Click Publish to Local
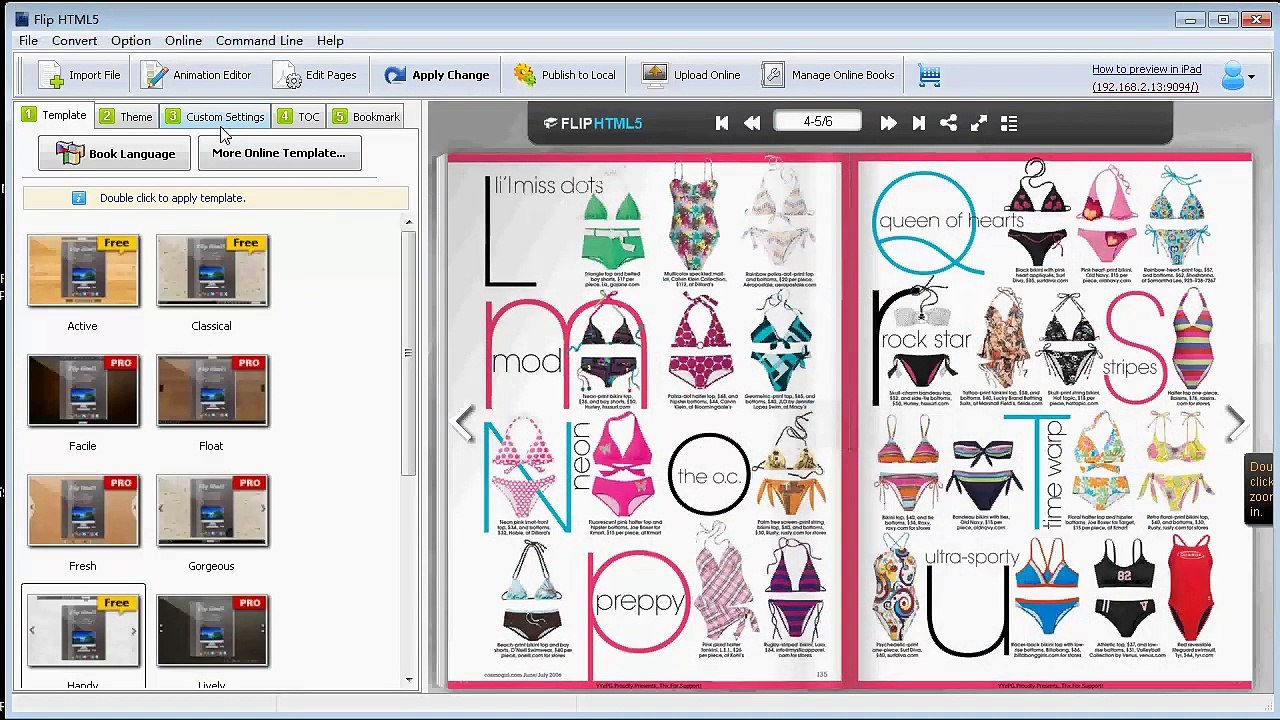This screenshot has width=1280, height=720. click(564, 75)
